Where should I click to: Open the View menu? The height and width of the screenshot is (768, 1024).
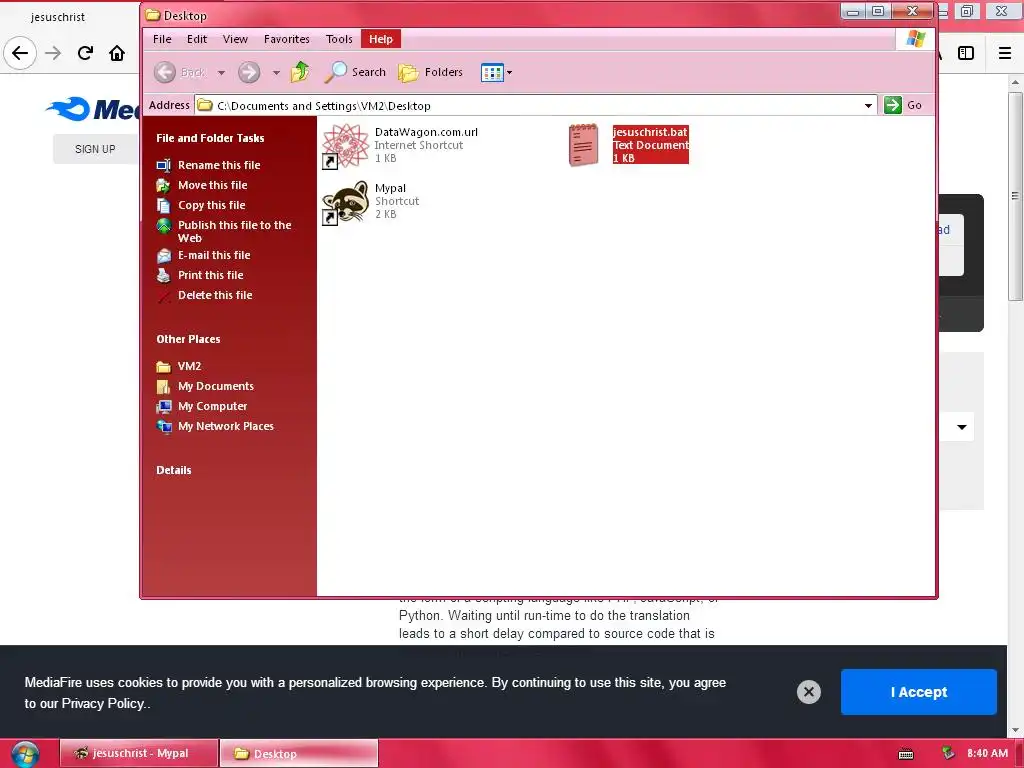pyautogui.click(x=235, y=39)
